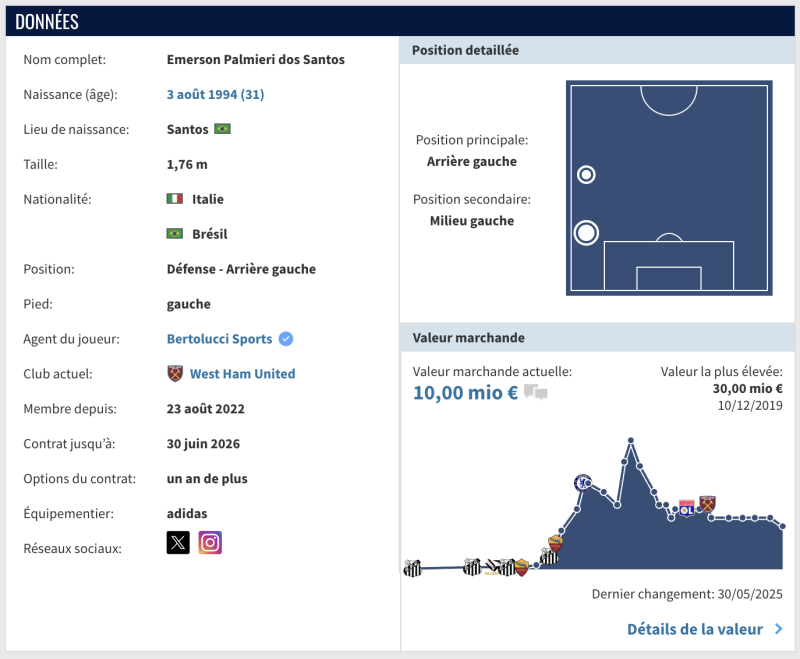800x659 pixels.
Task: Click the main left-back position marker on pitch
Action: pos(587,233)
